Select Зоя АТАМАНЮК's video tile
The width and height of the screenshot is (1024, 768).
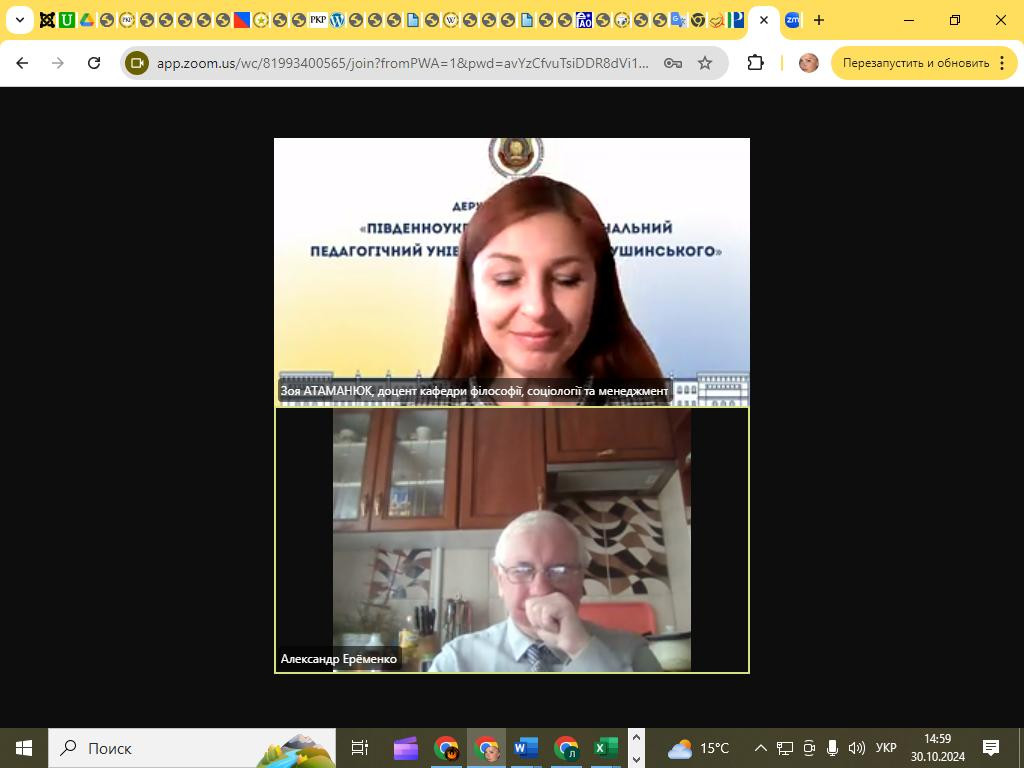tap(512, 272)
